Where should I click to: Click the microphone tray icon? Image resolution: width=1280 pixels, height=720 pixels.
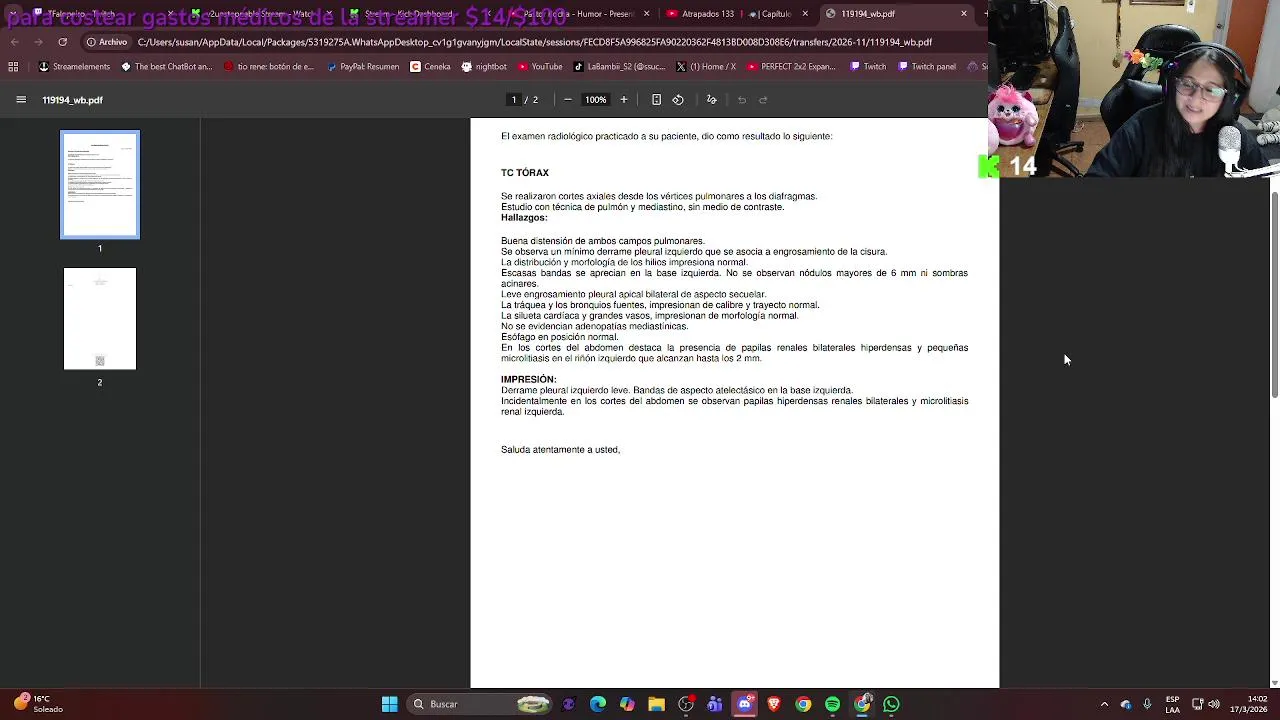point(1147,704)
